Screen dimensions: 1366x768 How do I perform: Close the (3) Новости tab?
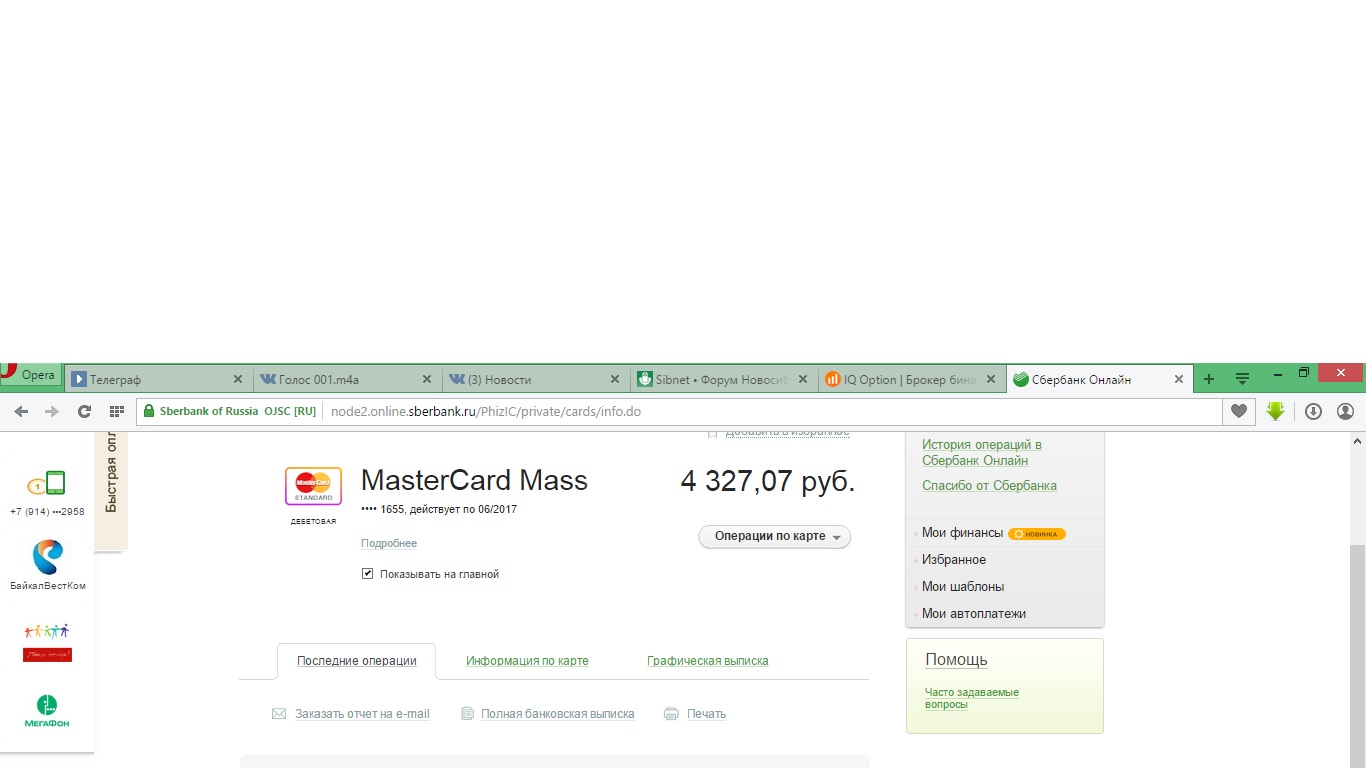pyautogui.click(x=616, y=380)
